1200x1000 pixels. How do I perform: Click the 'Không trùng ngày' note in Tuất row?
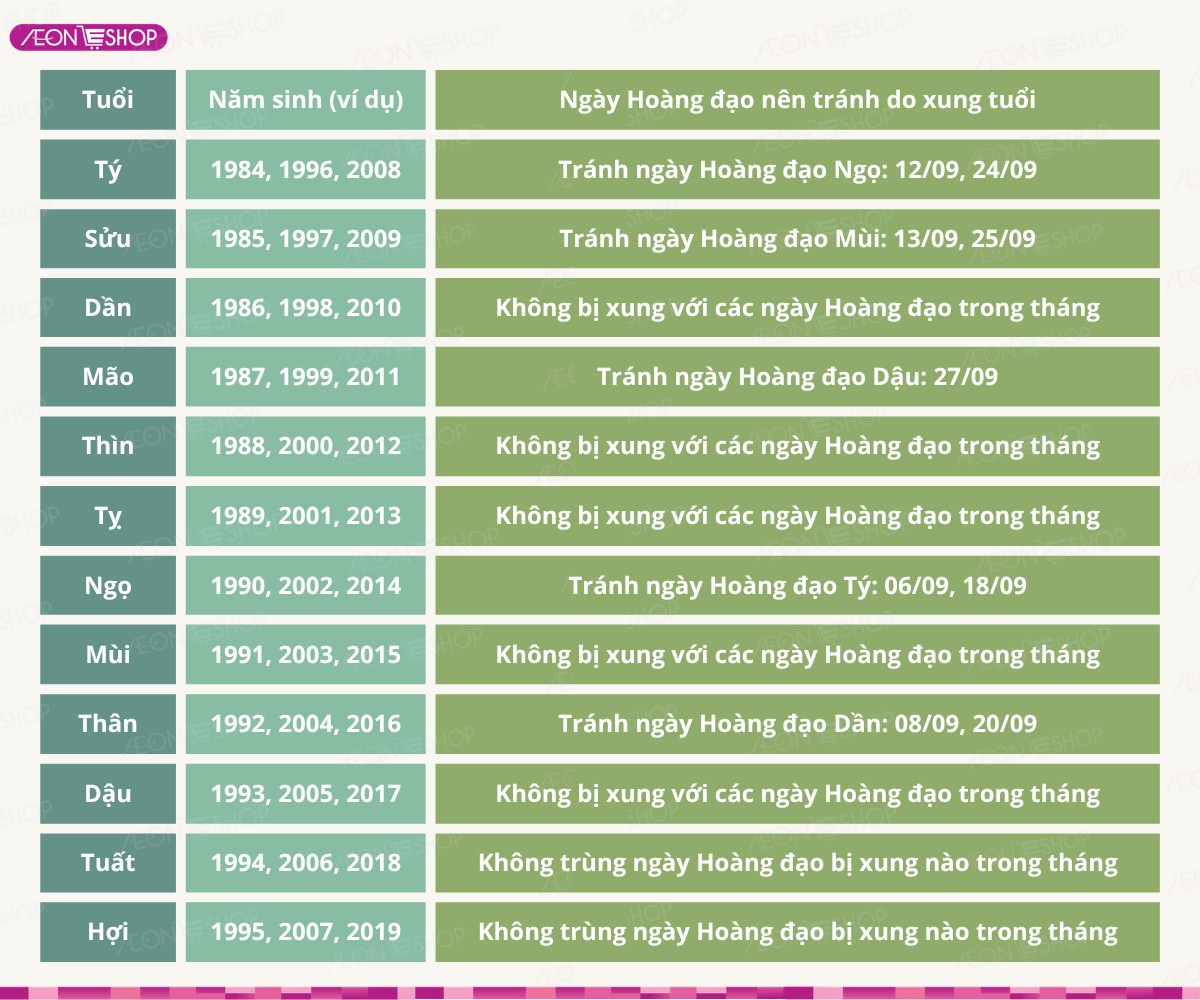pyautogui.click(x=797, y=863)
